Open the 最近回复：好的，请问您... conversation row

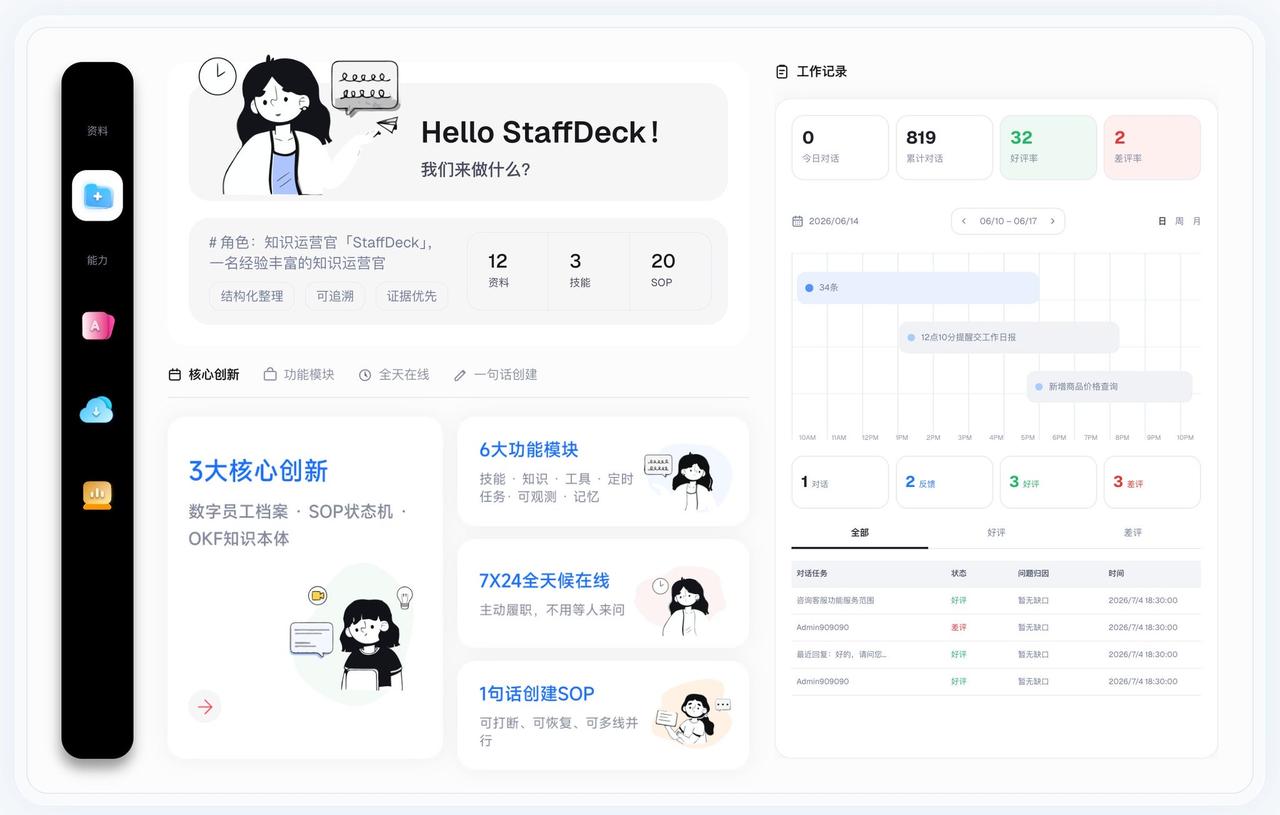[x=996, y=655]
